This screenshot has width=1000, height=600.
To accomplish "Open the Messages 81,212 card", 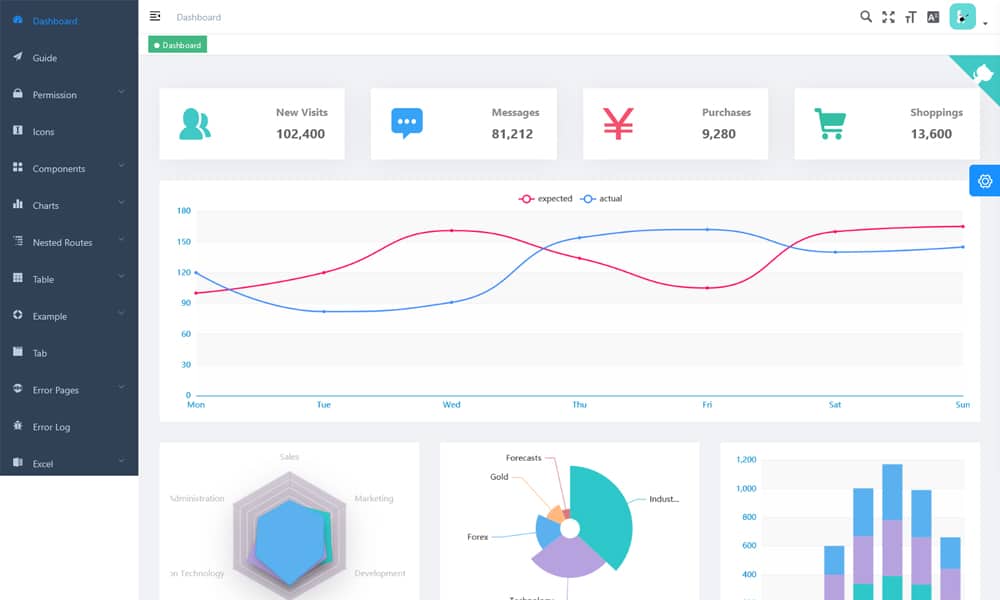I will click(464, 124).
